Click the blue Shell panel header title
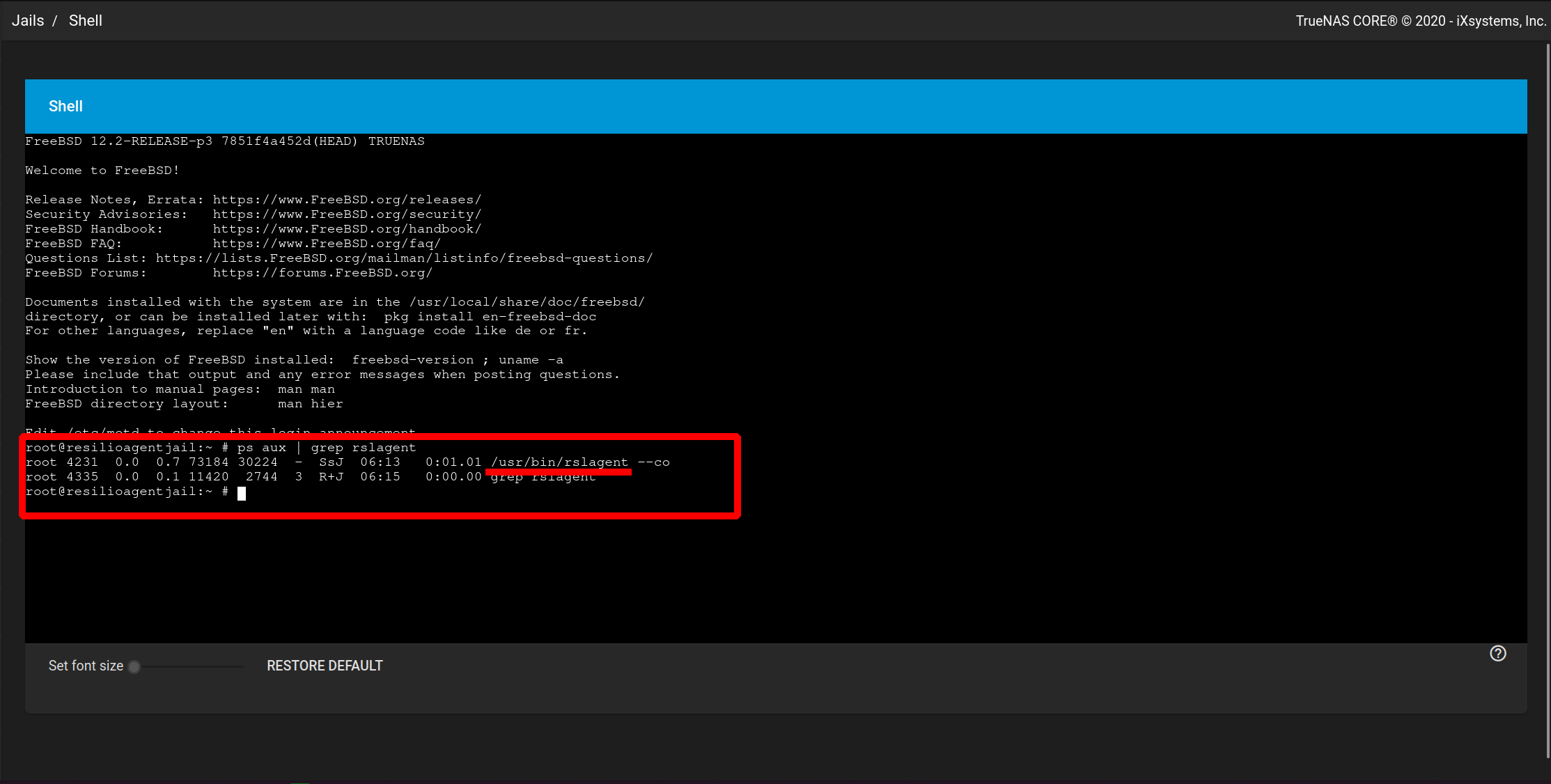1551x784 pixels. pyautogui.click(x=65, y=106)
